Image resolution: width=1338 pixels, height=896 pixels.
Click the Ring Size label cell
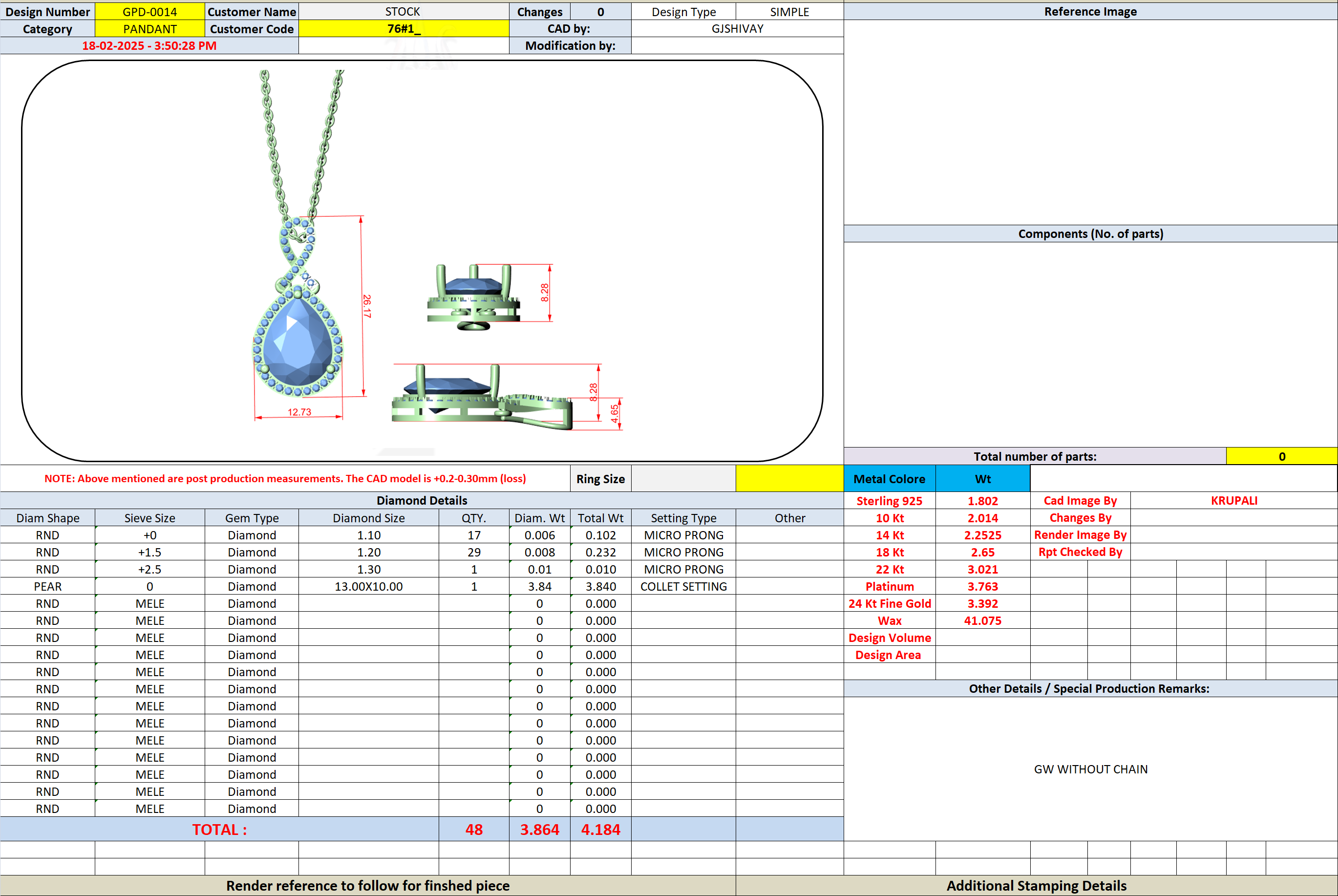tap(600, 479)
